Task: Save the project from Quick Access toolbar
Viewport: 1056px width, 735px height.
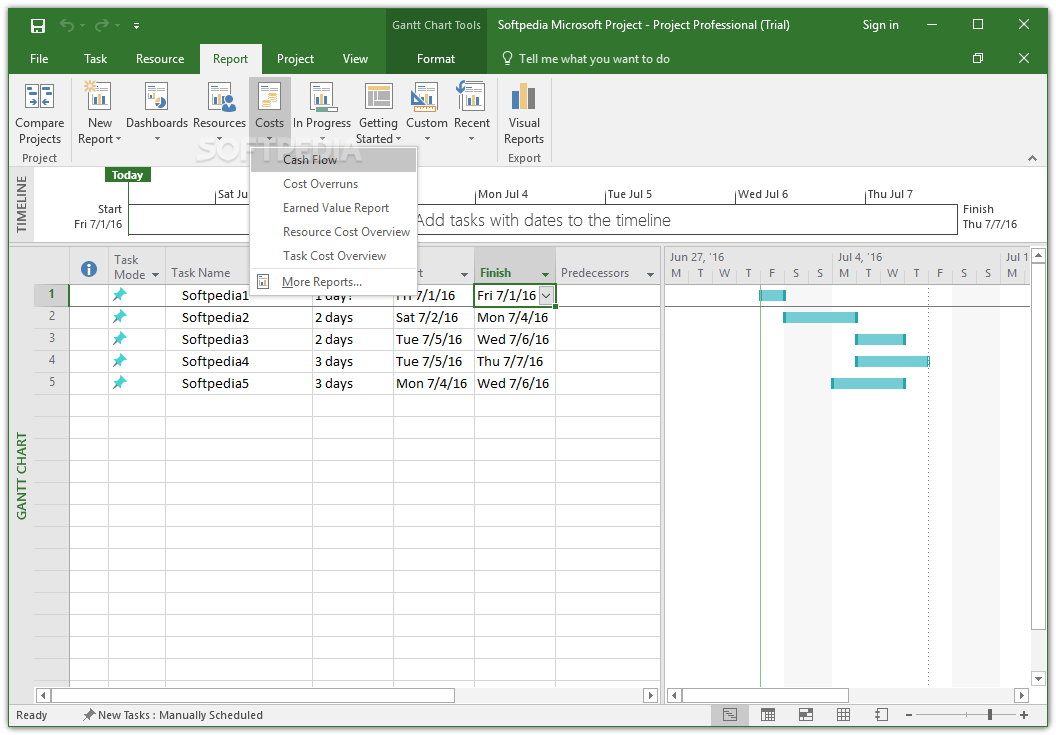Action: pyautogui.click(x=38, y=24)
